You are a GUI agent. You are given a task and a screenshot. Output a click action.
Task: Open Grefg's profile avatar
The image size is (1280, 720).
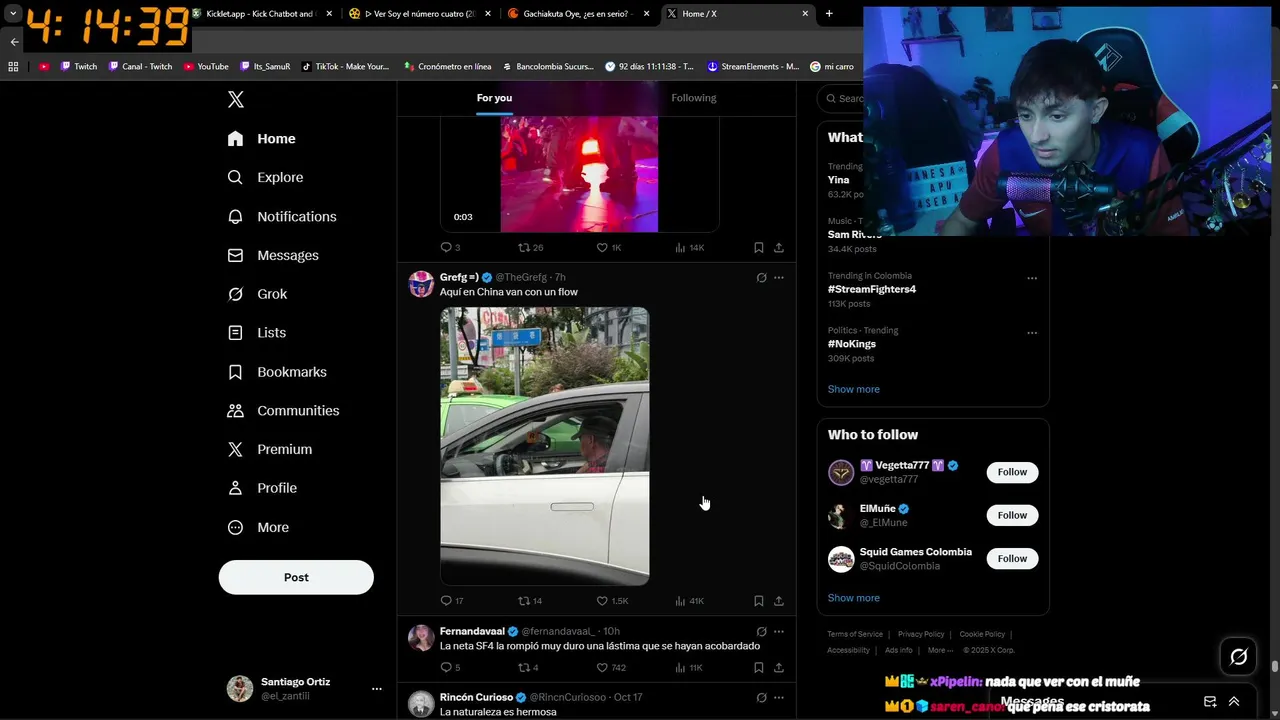point(421,284)
